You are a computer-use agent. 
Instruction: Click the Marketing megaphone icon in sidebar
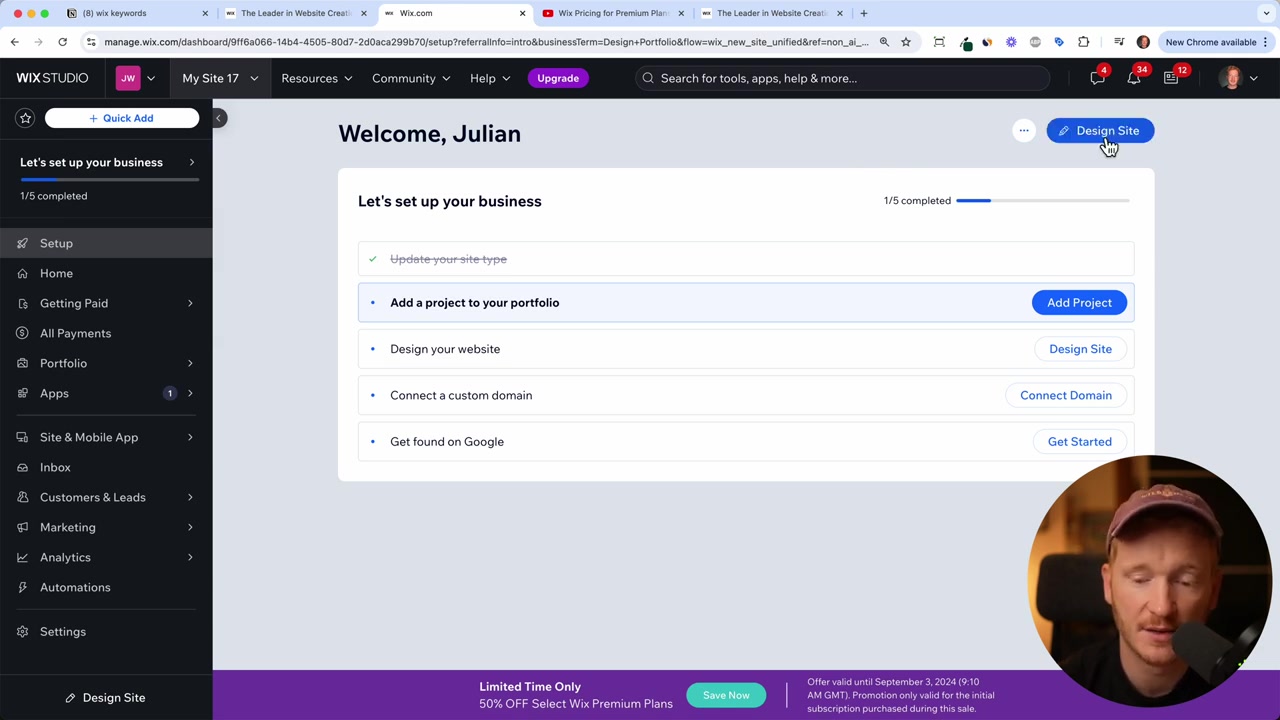coord(22,527)
